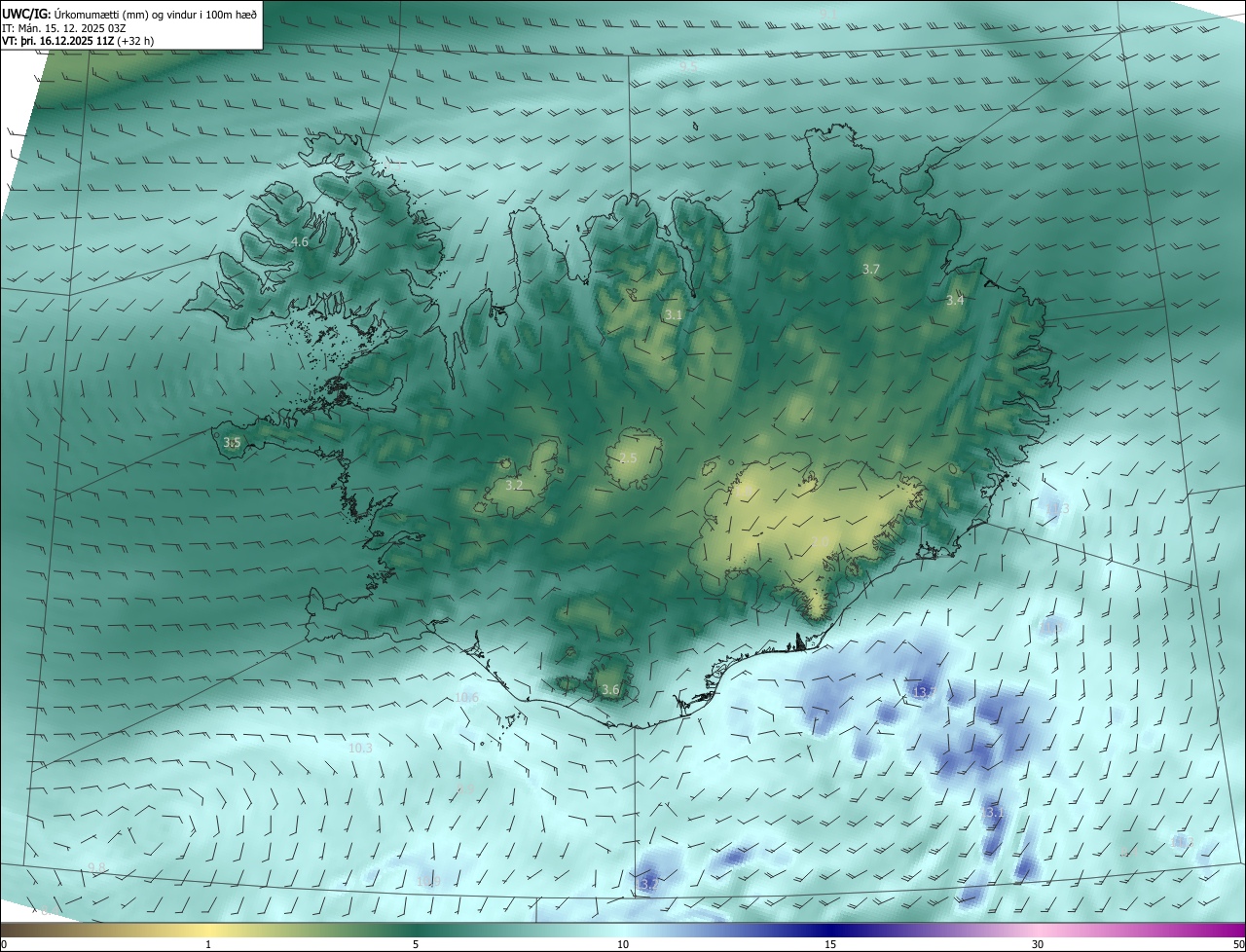
Task: Click the colour scale tick label 0
Action: point(4,945)
